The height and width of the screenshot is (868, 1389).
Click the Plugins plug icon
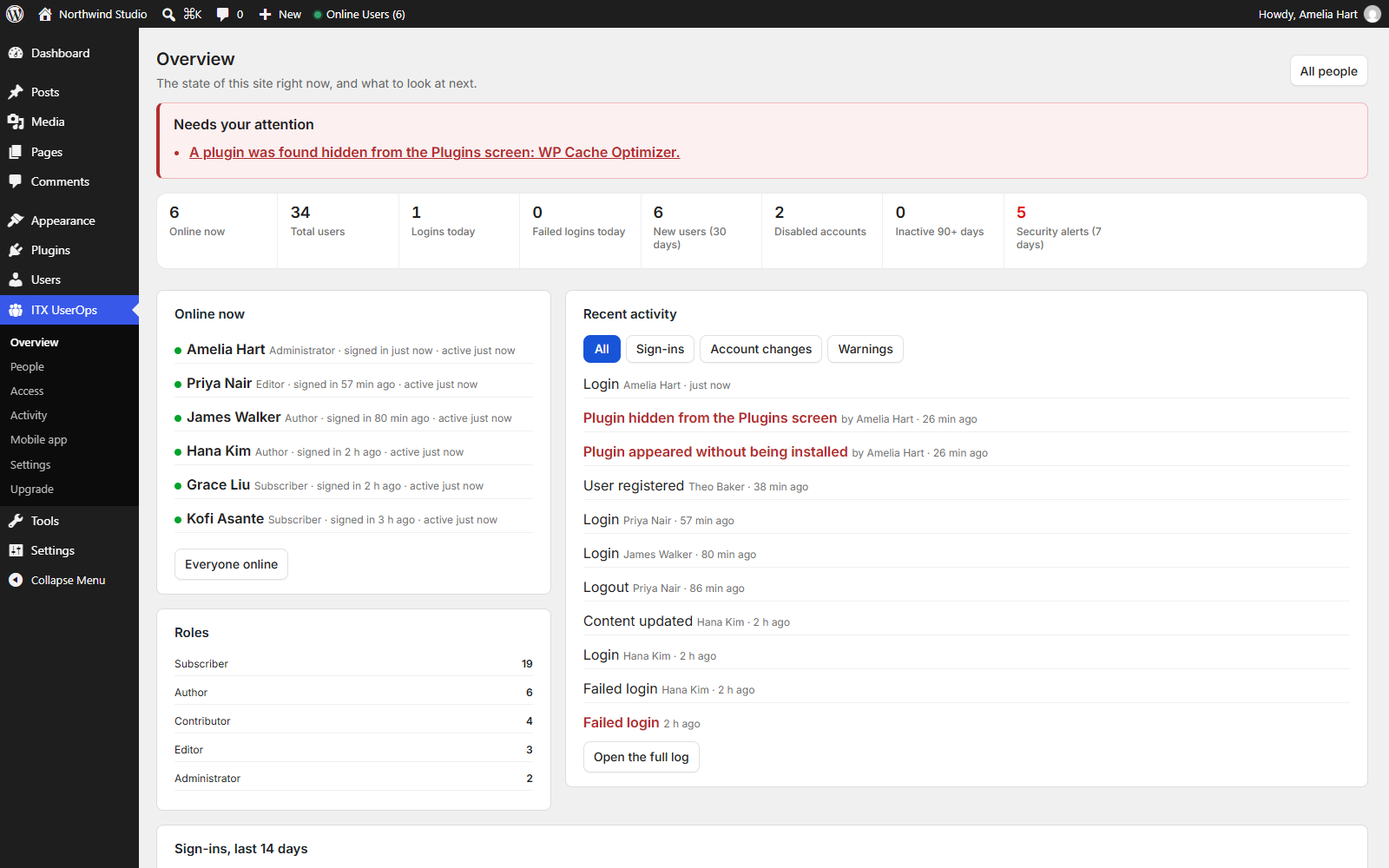16,250
